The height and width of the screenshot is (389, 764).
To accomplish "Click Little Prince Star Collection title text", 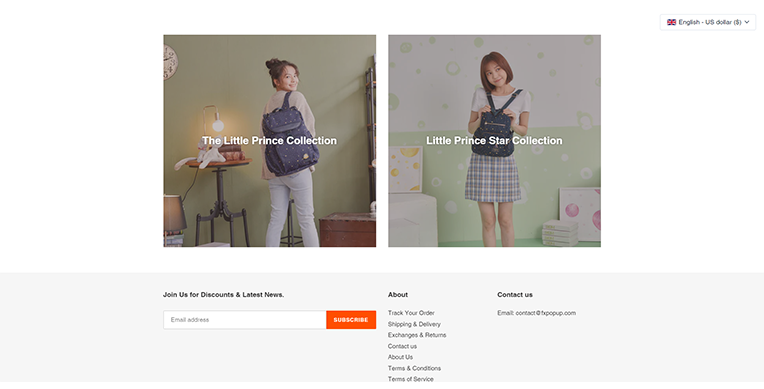I will (x=494, y=140).
